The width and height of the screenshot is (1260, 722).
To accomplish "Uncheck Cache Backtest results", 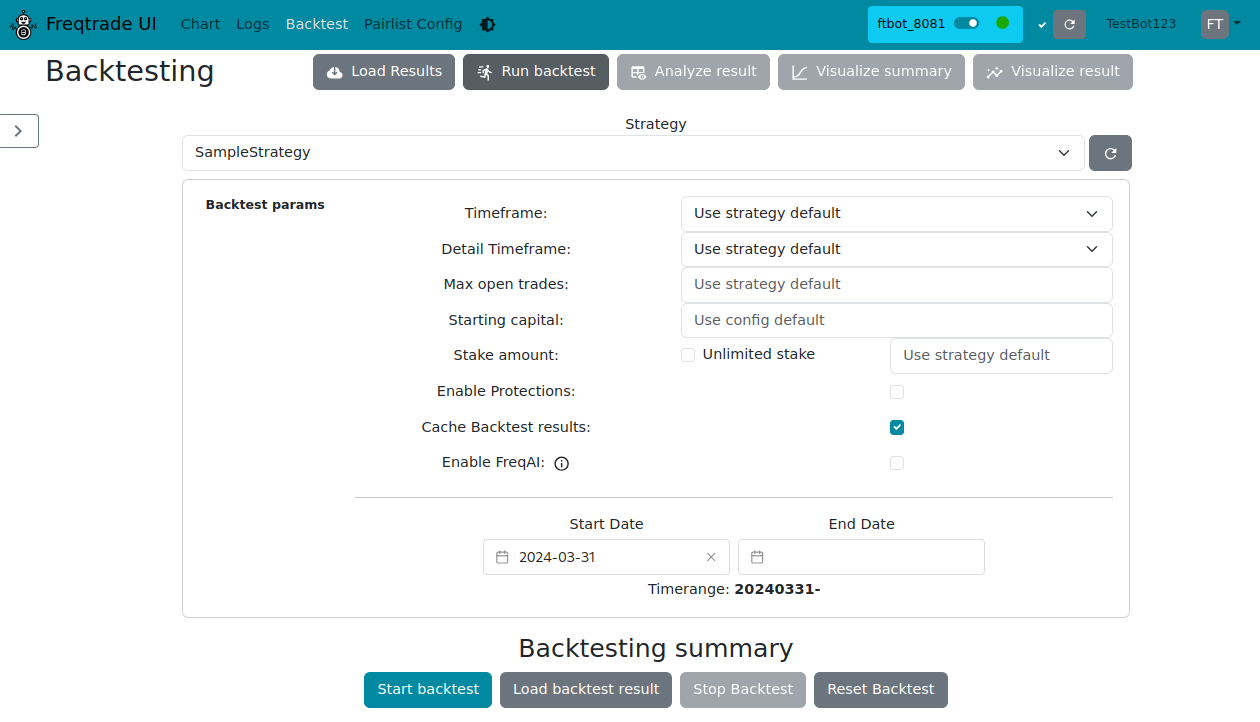I will click(x=896, y=427).
